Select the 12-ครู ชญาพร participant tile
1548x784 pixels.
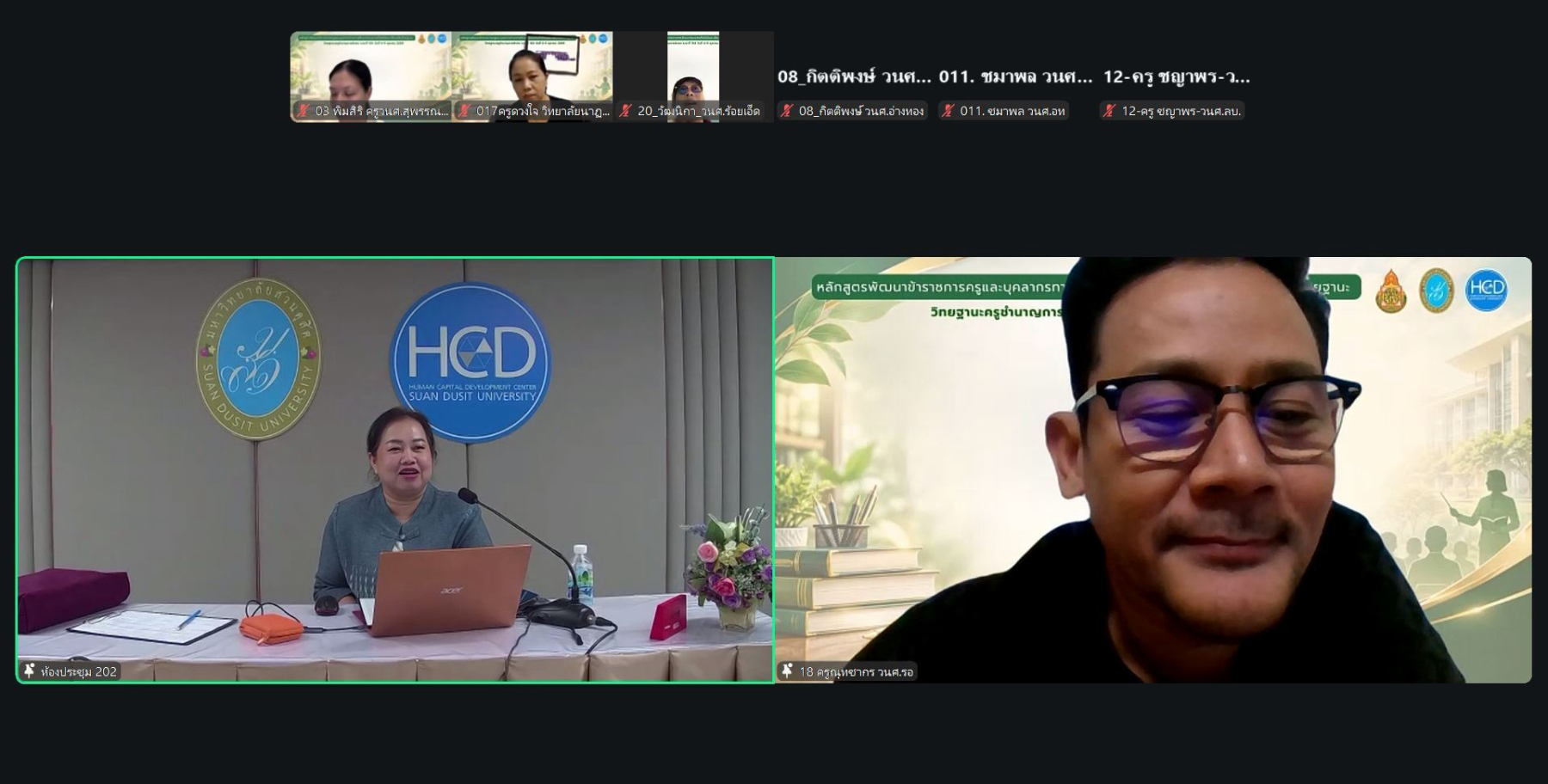point(1177,77)
